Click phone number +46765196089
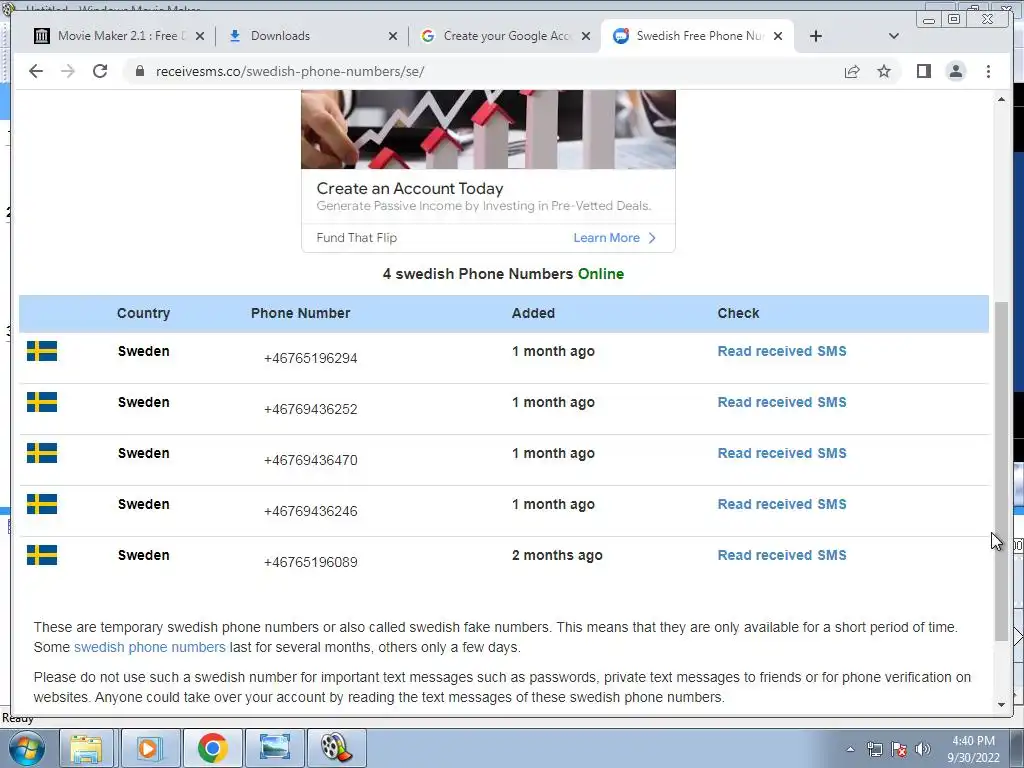Screen dimensions: 1024x768 310,562
